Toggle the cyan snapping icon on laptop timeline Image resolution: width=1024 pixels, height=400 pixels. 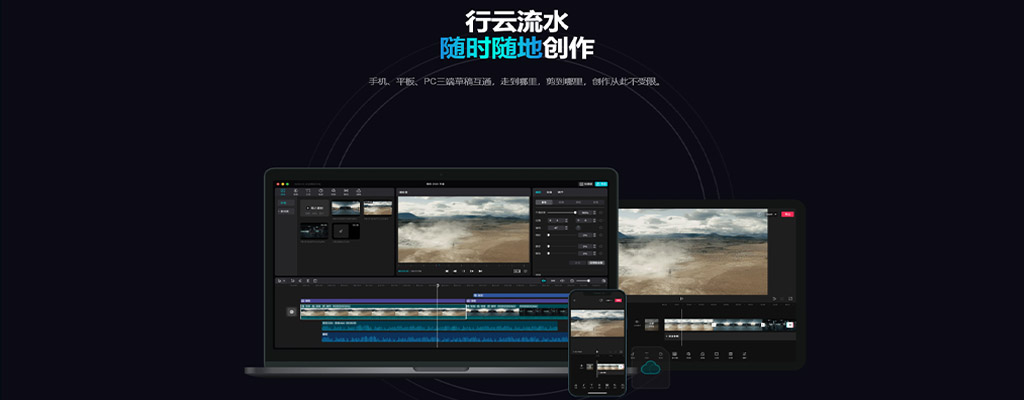[x=543, y=280]
